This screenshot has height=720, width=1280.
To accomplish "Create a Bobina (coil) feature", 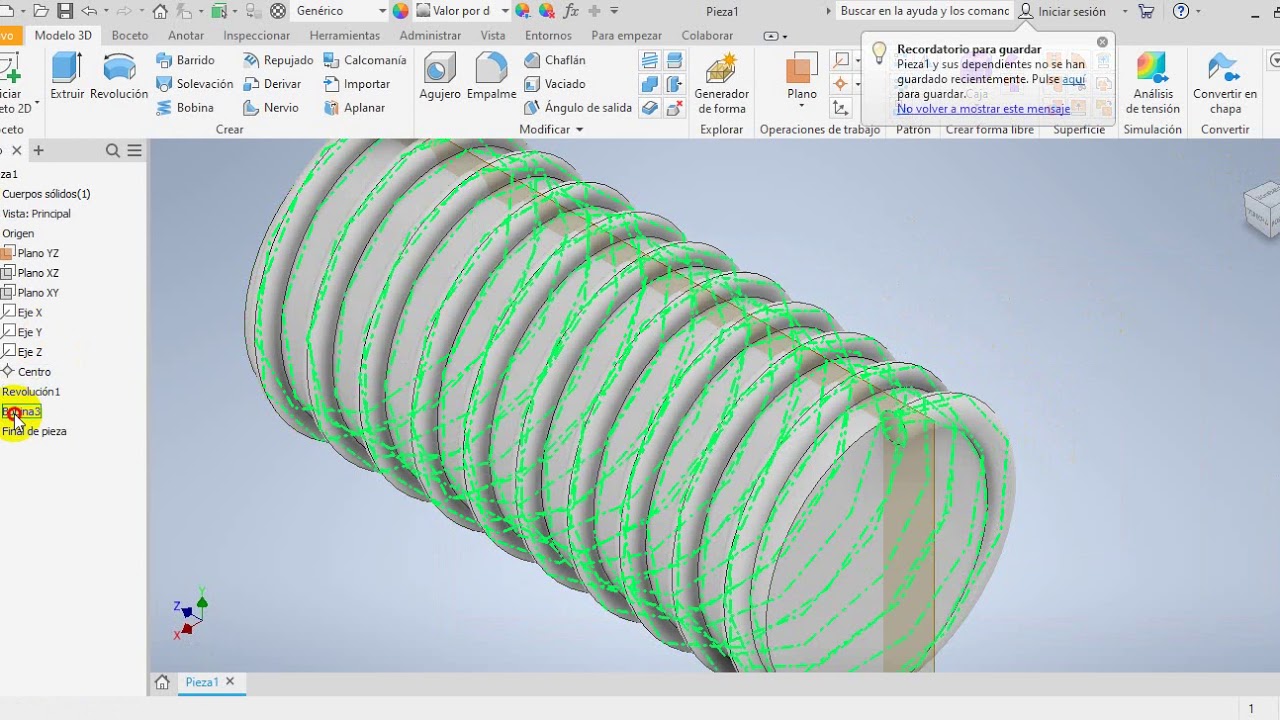I will click(185, 108).
